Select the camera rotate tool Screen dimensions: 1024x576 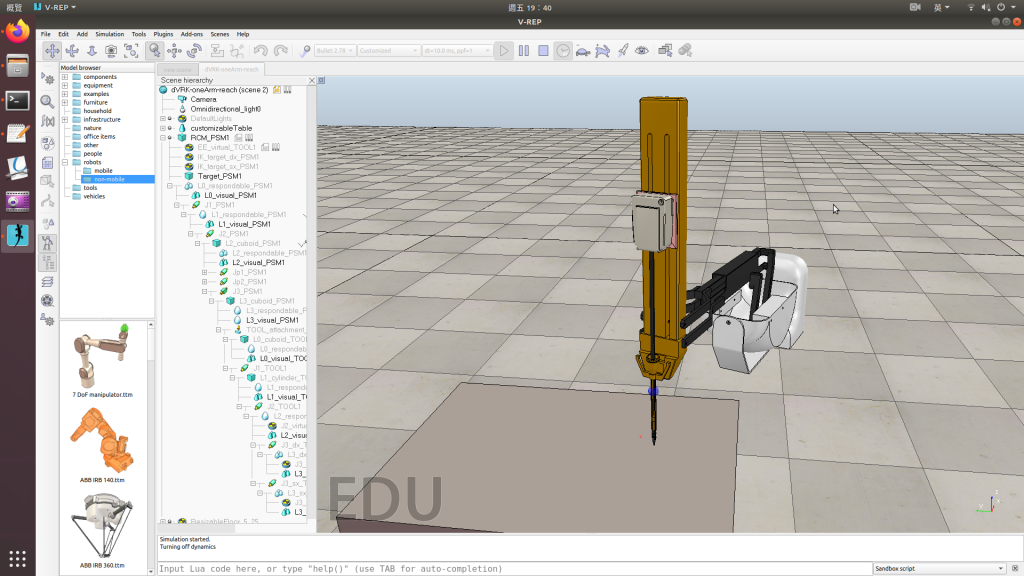(x=72, y=50)
